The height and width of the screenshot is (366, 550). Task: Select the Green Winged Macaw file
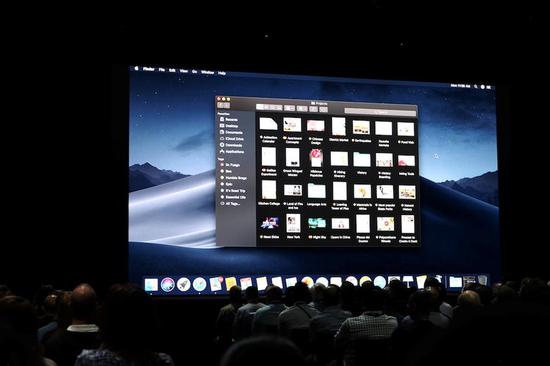tap(293, 157)
